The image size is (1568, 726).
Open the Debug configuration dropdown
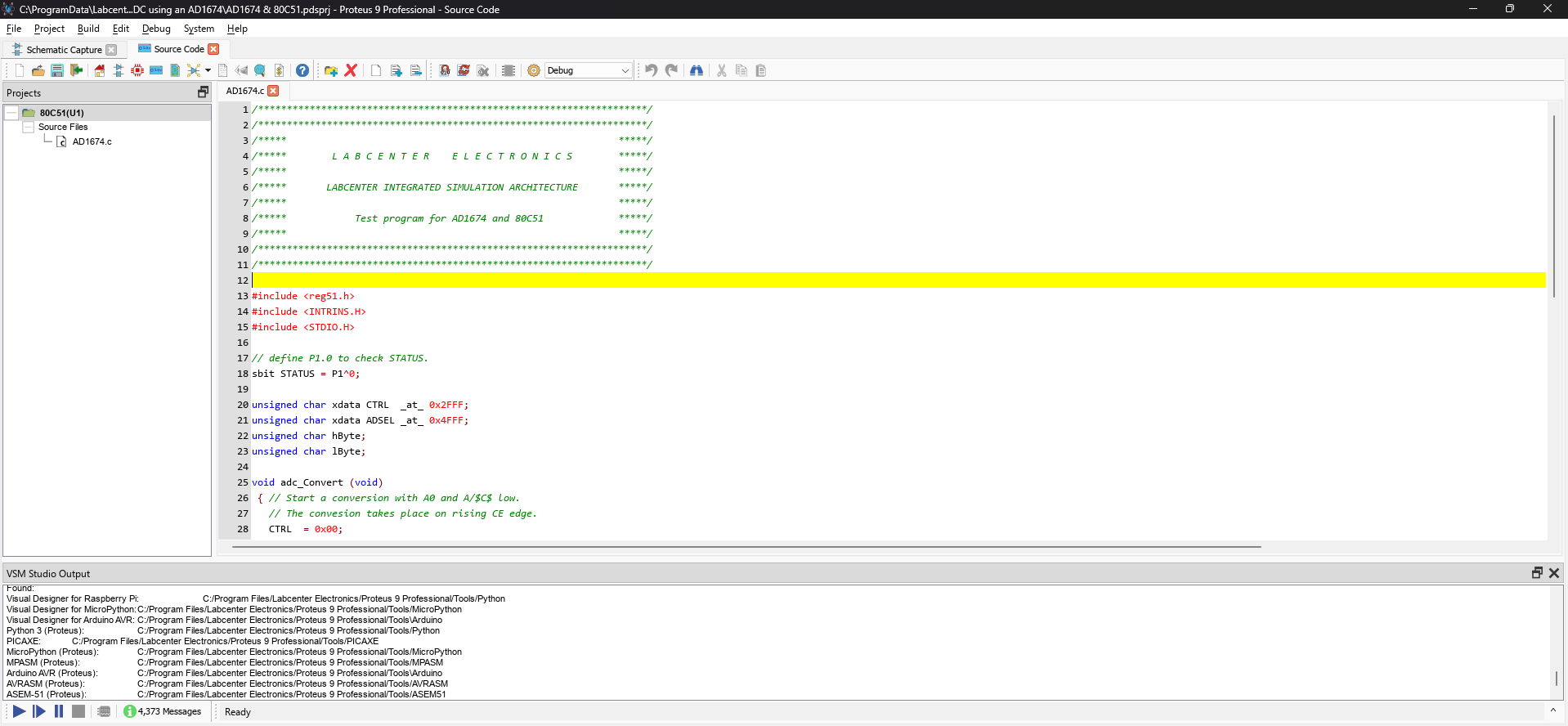coord(589,70)
